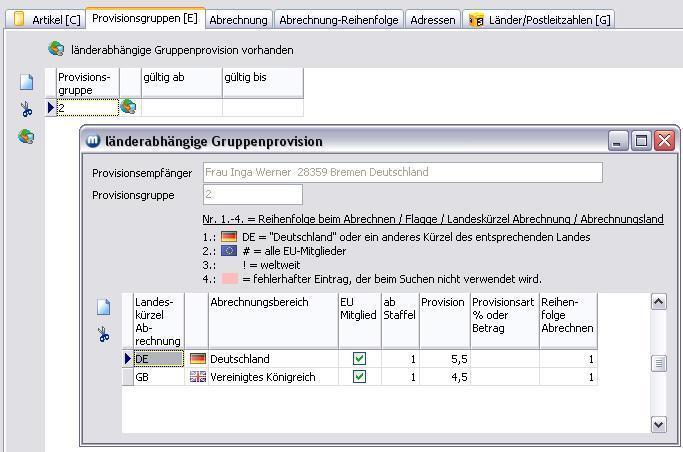Click globe icon beside Provisionsgruppe 2 row
This screenshot has width=683, height=452.
click(128, 107)
